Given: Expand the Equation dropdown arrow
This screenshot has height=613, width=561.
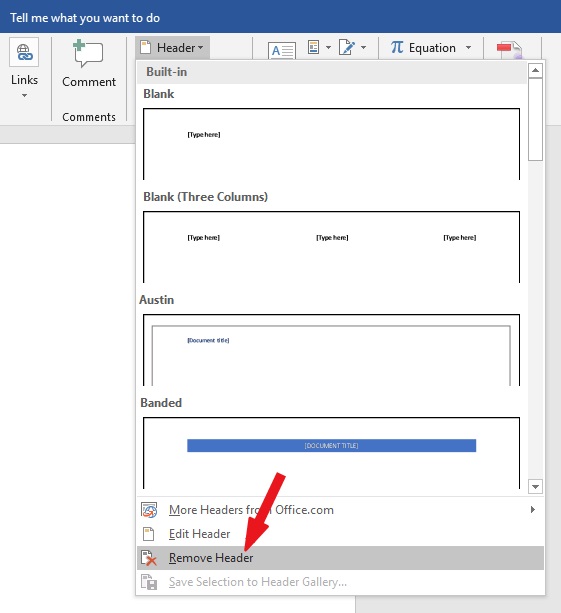Looking at the screenshot, I should pyautogui.click(x=468, y=48).
